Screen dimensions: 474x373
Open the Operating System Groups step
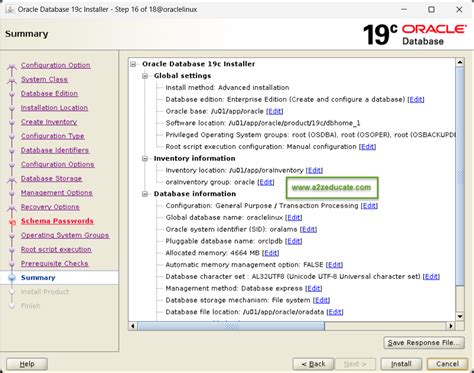coord(65,235)
